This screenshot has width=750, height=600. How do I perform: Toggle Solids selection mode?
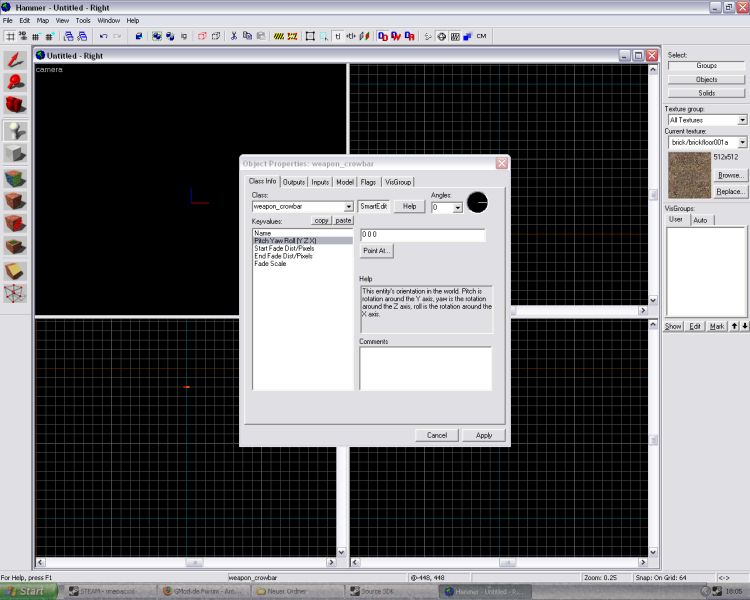[x=706, y=93]
